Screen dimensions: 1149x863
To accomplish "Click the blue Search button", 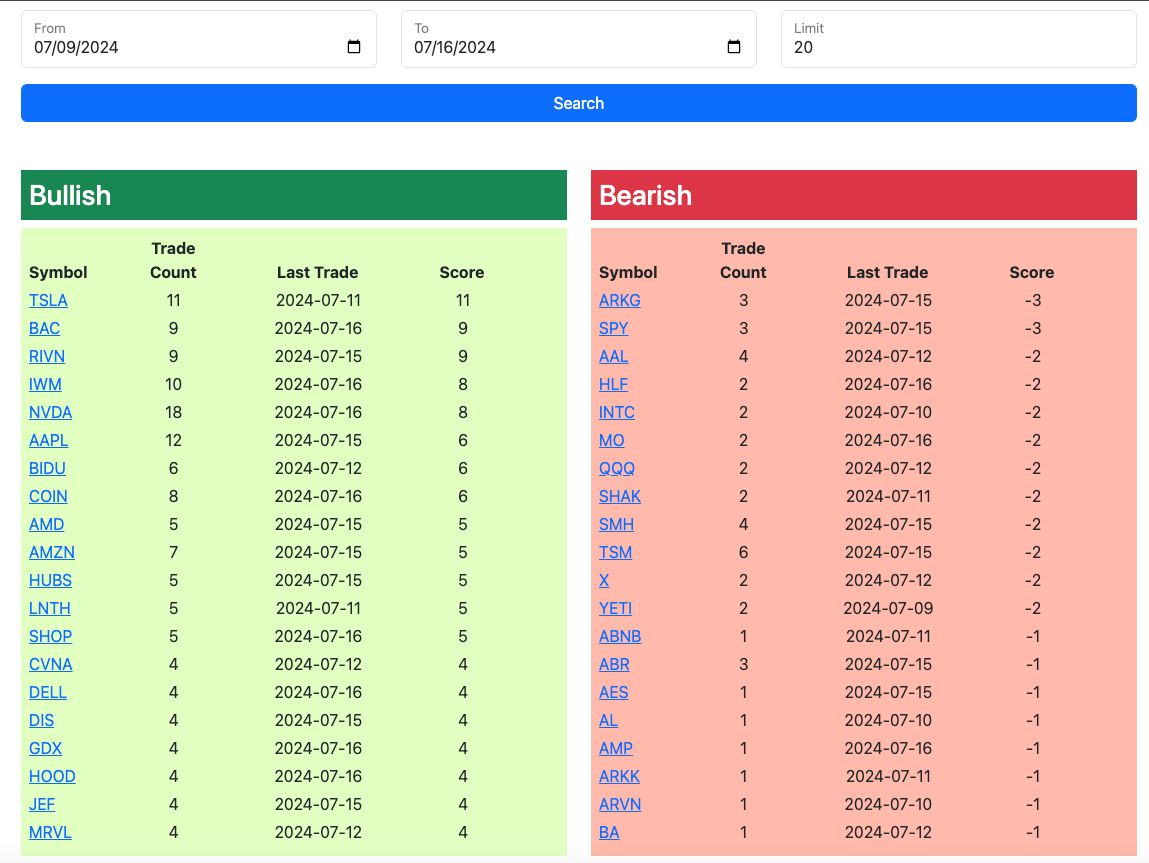I will pyautogui.click(x=579, y=103).
